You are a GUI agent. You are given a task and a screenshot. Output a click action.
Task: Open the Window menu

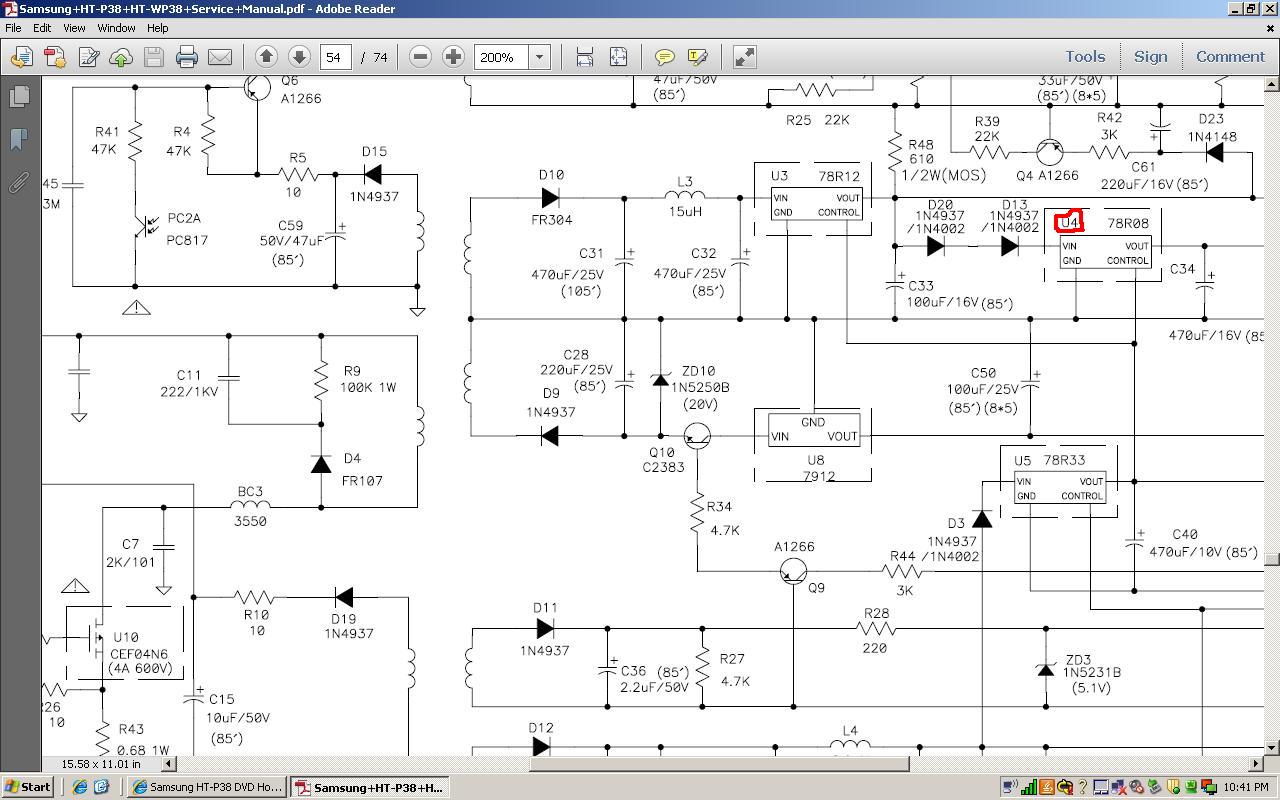[x=116, y=28]
